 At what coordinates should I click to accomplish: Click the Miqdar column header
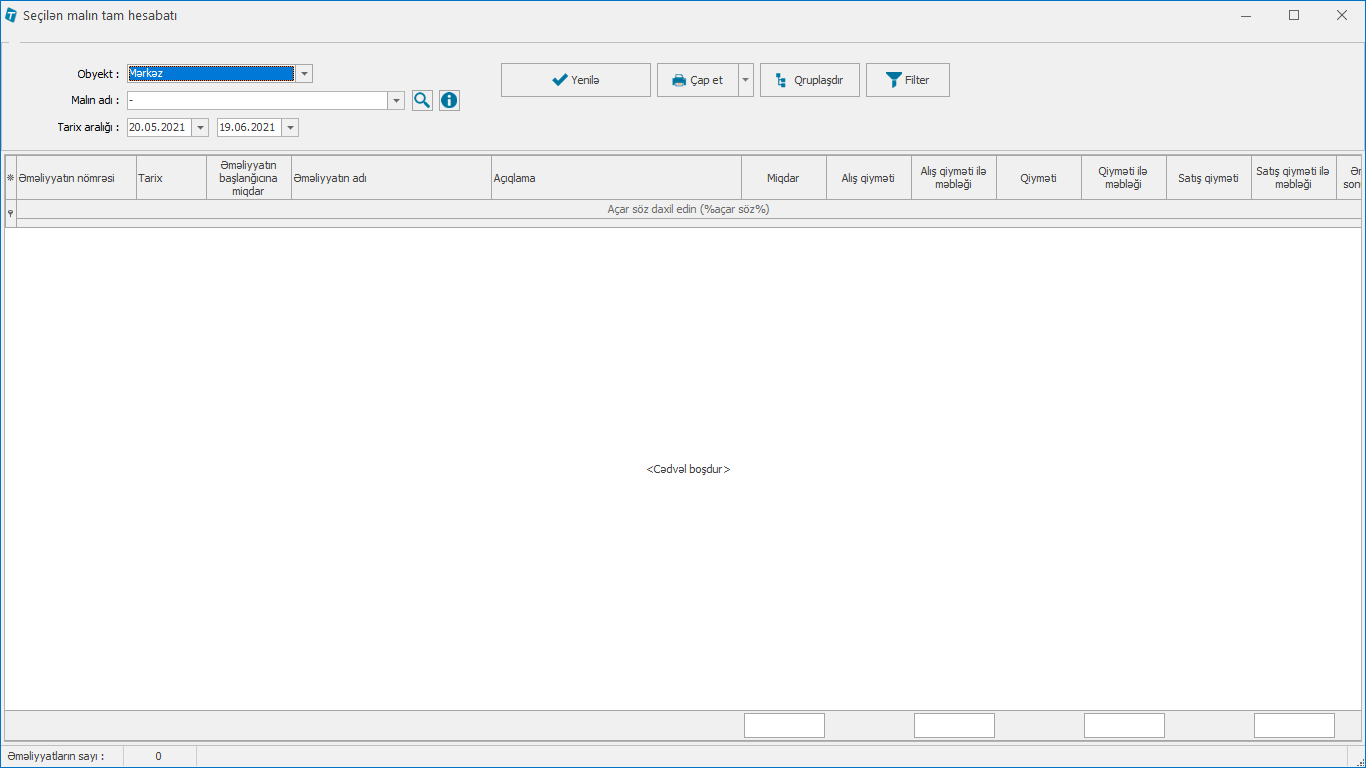(x=783, y=178)
